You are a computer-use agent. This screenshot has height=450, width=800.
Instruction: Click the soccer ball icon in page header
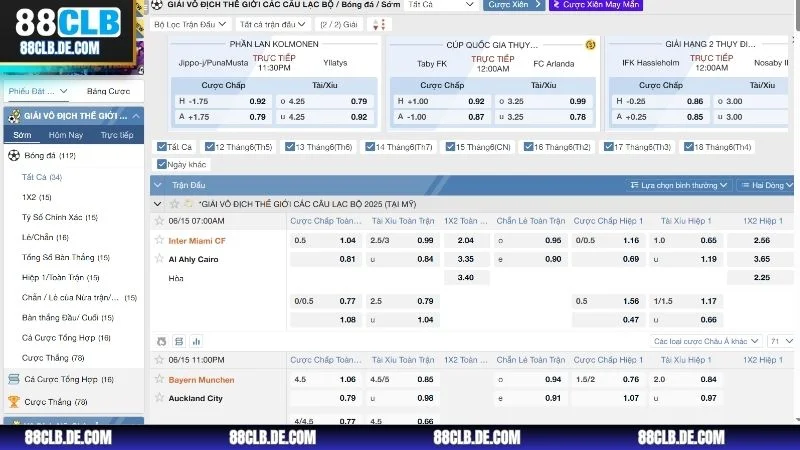[x=157, y=5]
